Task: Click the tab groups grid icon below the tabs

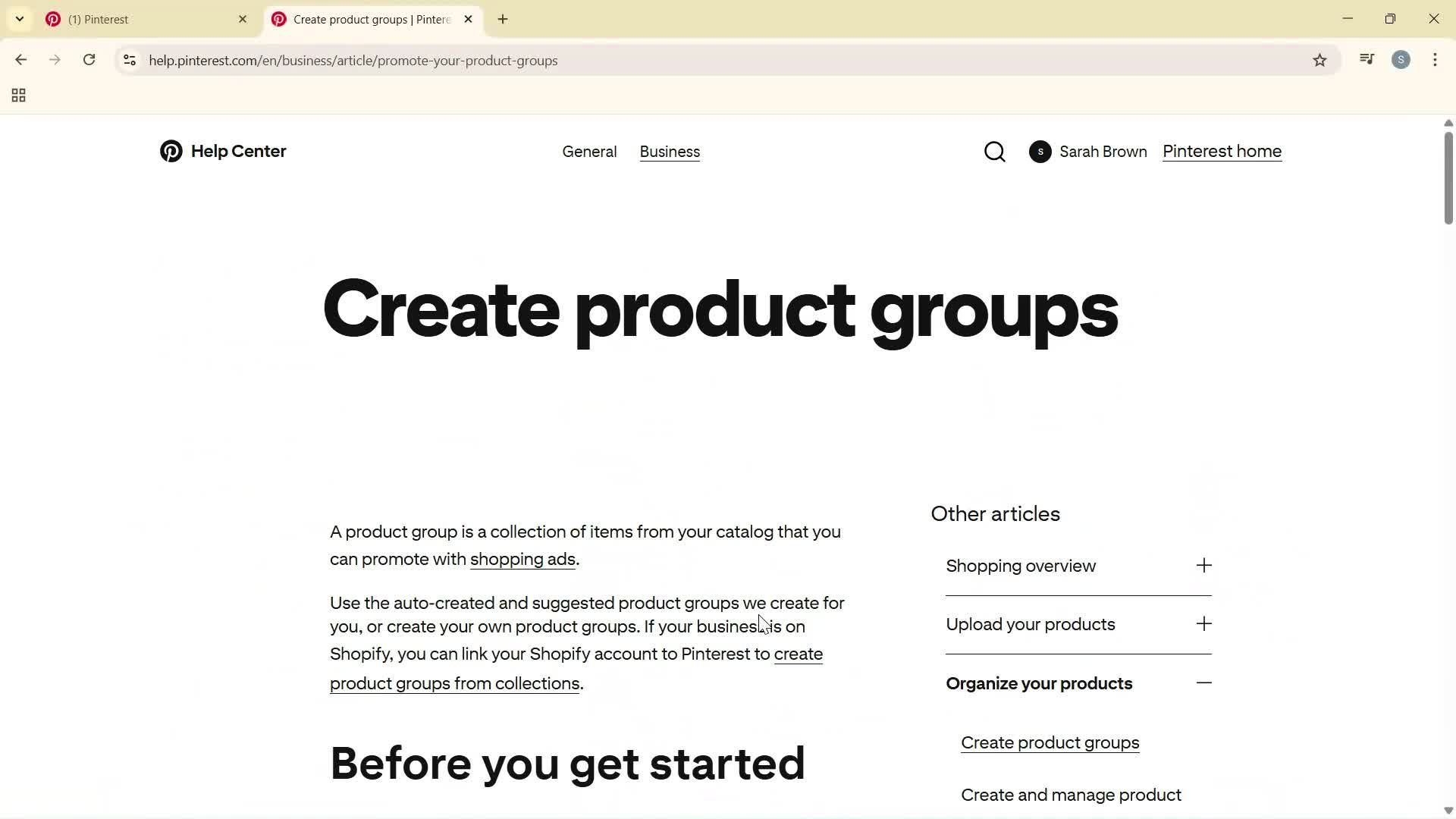Action: (18, 95)
